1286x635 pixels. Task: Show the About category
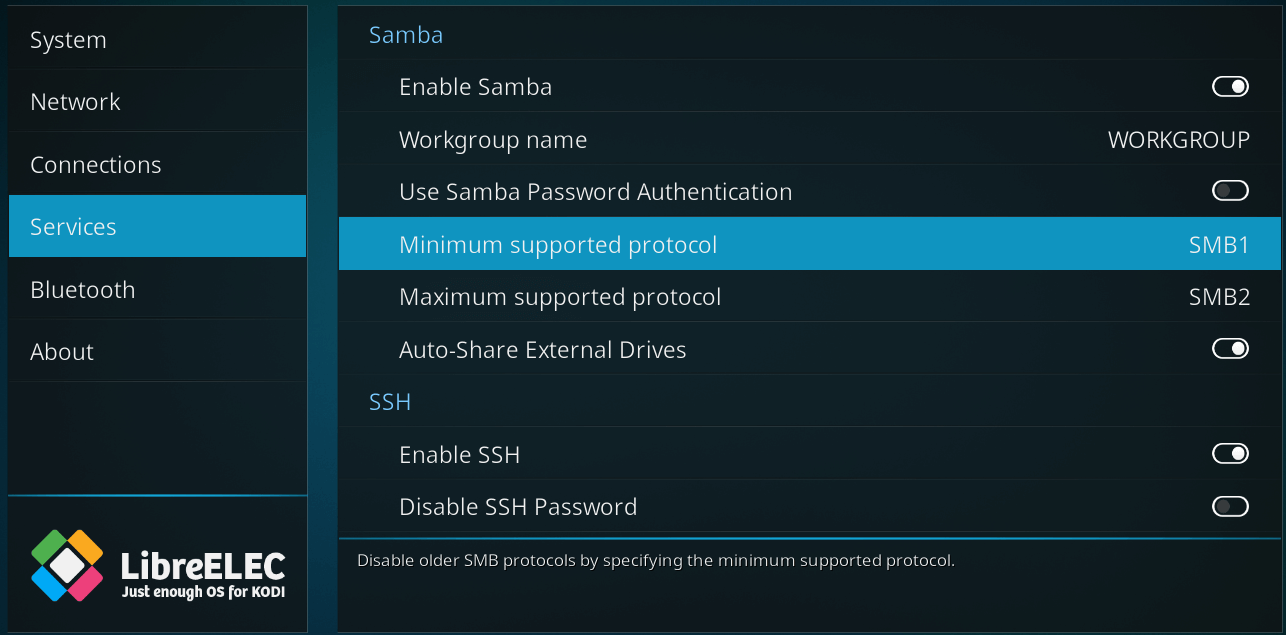[62, 352]
